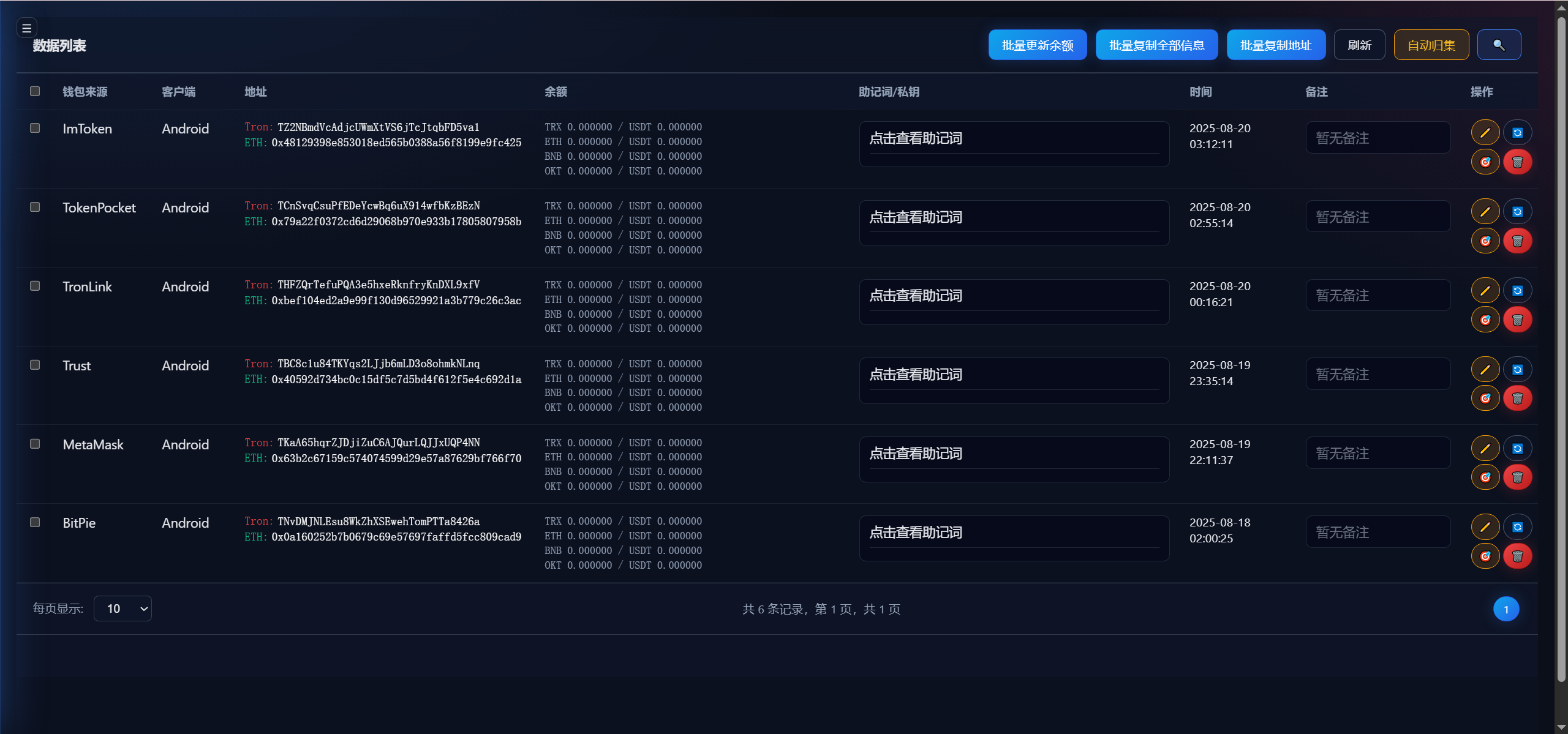Image resolution: width=1568 pixels, height=734 pixels.
Task: Open the hamburger menu at top left
Action: point(26,28)
